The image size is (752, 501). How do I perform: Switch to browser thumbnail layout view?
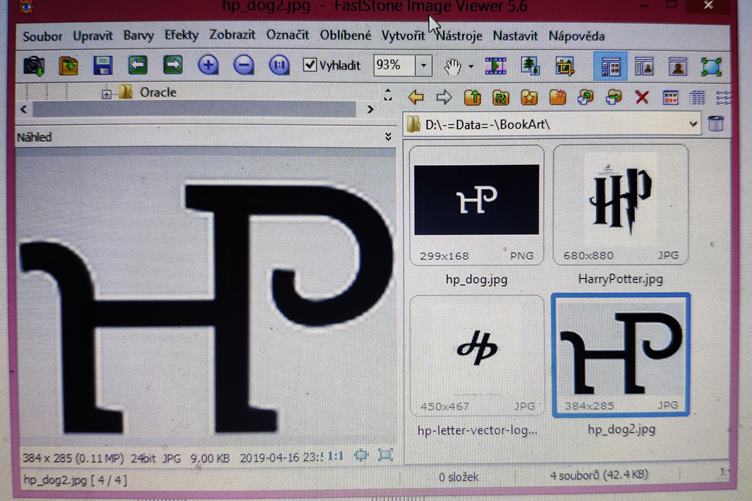pyautogui.click(x=610, y=67)
